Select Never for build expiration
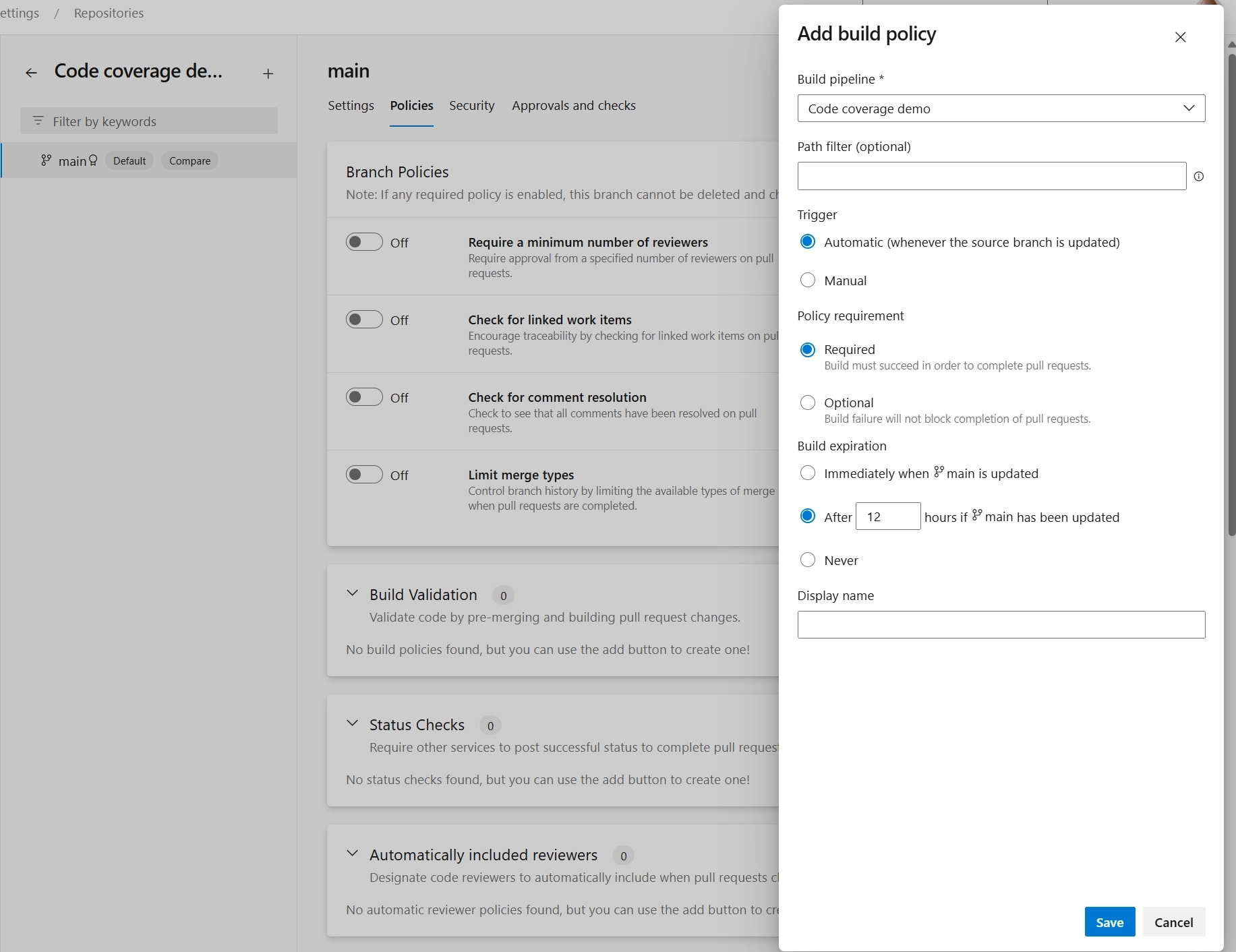This screenshot has width=1236, height=952. [807, 560]
